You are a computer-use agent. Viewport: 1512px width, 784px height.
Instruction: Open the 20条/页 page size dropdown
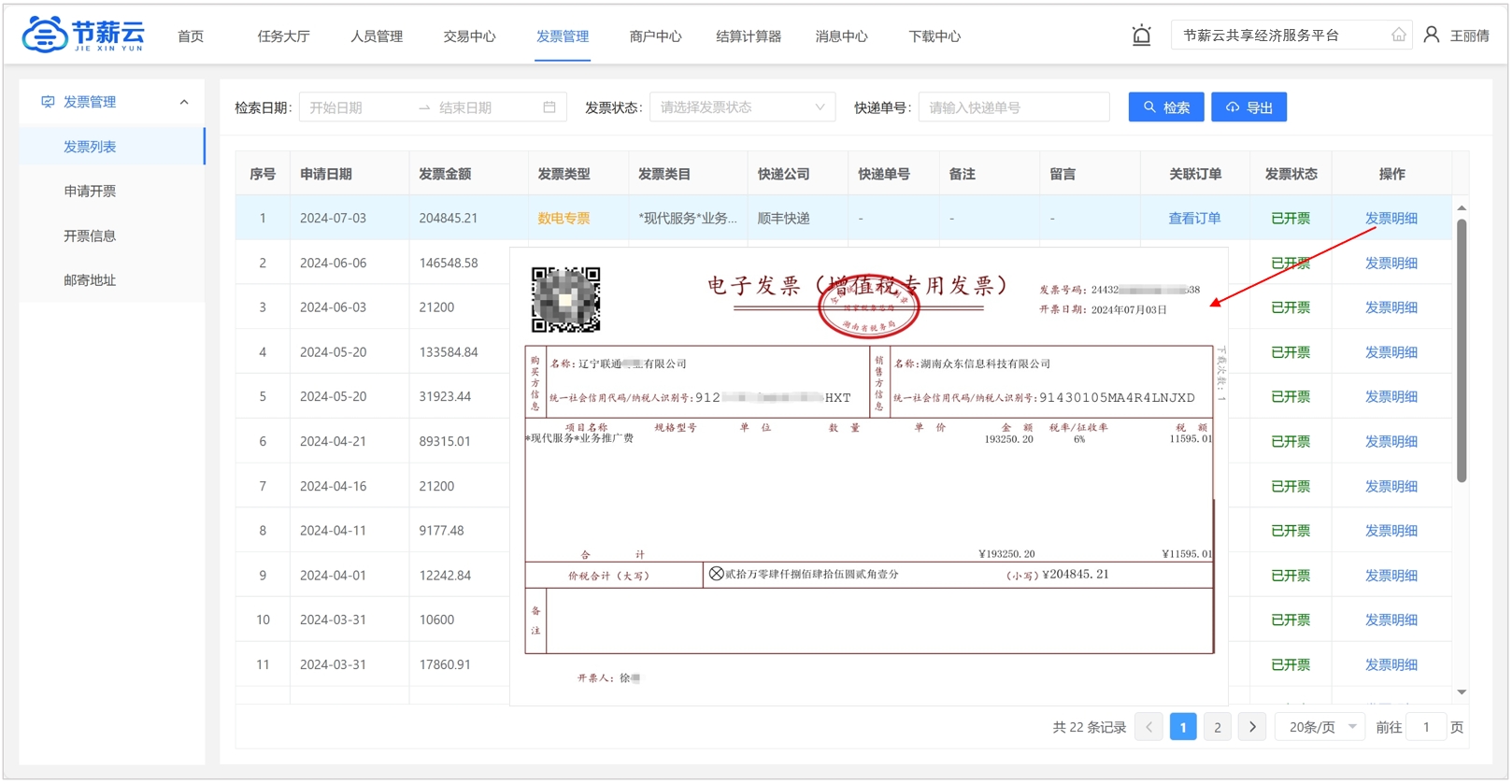(x=1320, y=727)
